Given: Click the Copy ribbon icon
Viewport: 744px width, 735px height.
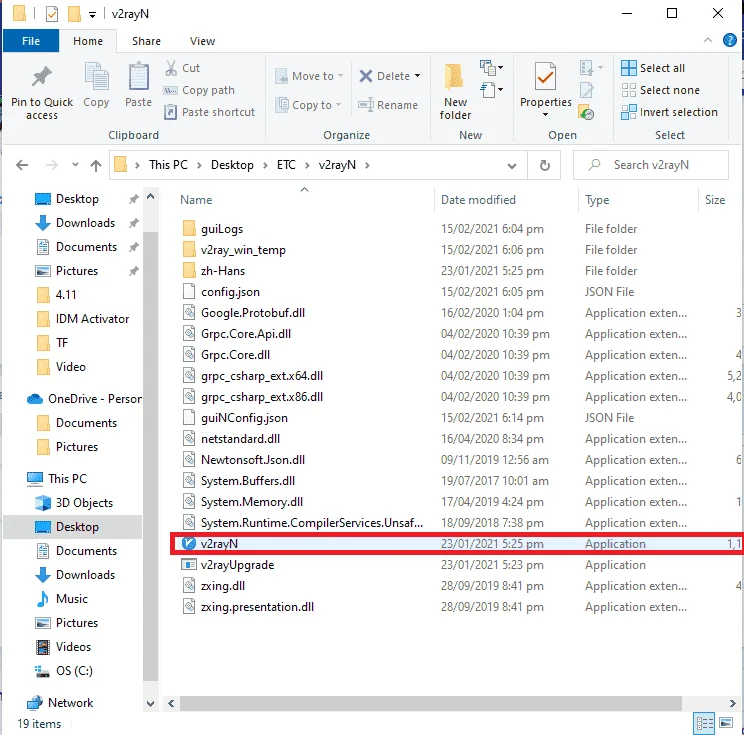Looking at the screenshot, I should point(96,77).
